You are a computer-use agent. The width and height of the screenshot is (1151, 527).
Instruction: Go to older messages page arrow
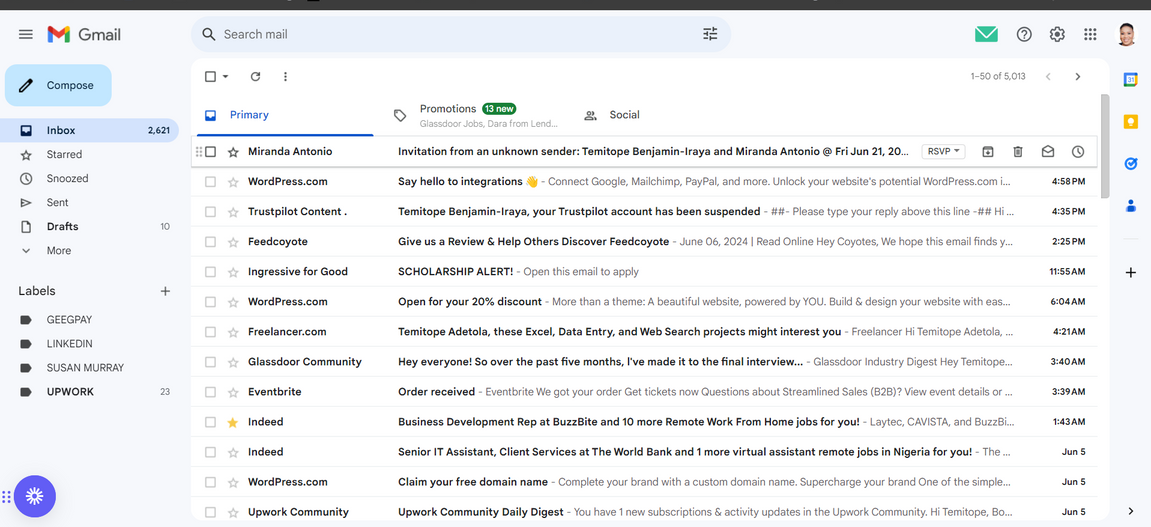[1078, 76]
